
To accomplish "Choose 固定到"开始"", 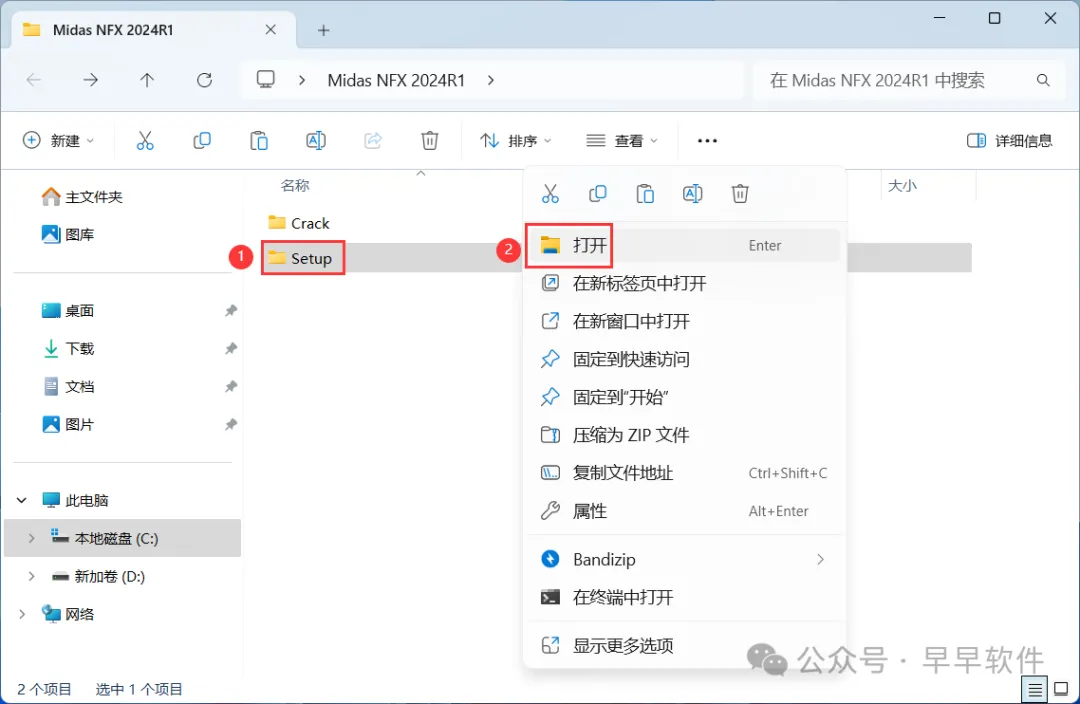I will [683, 397].
